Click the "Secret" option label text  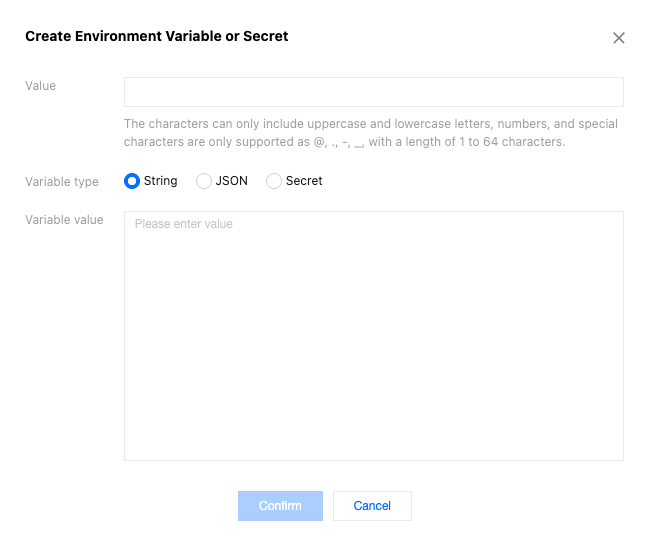pos(304,181)
